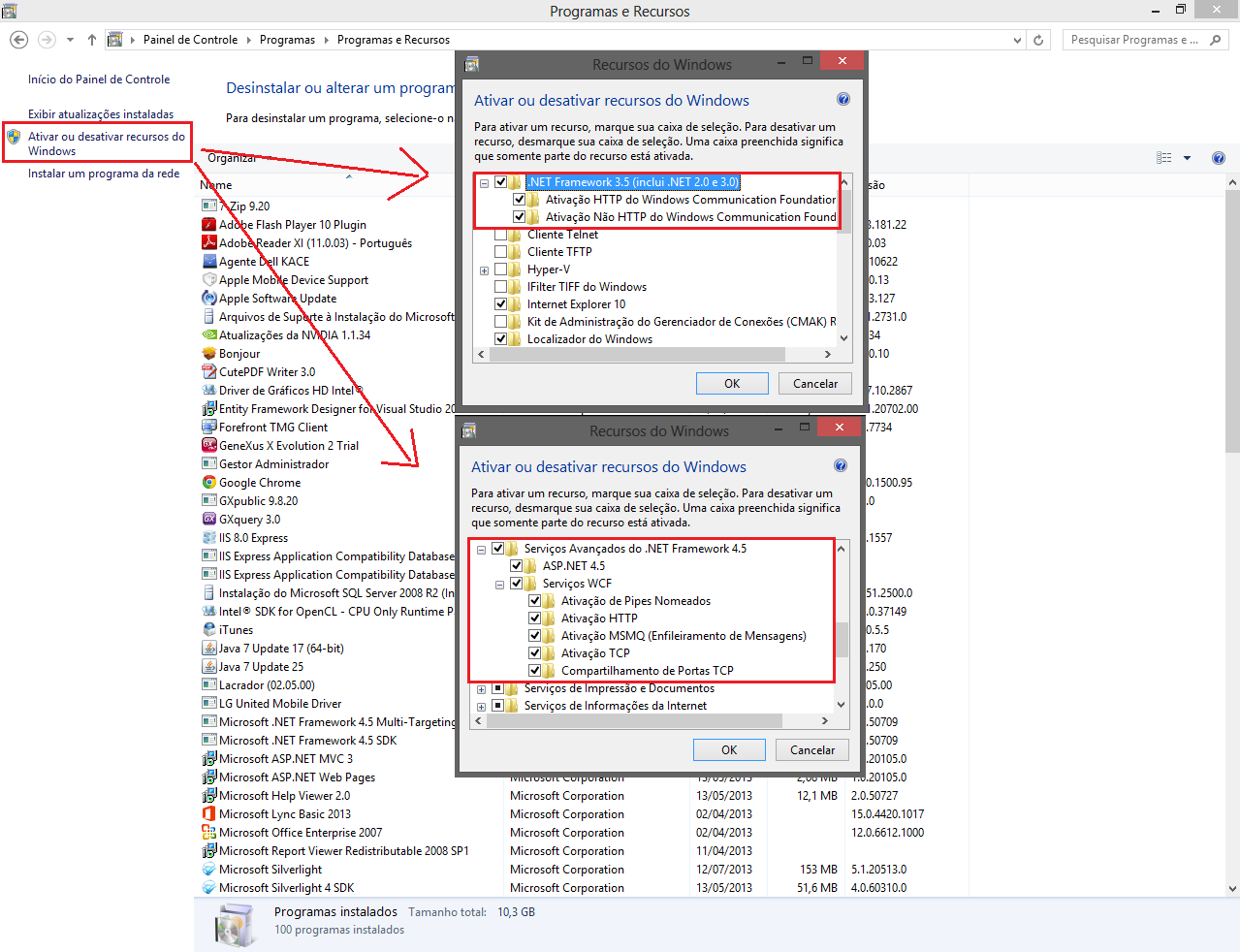Open the view options dropdown arrow

(1187, 158)
